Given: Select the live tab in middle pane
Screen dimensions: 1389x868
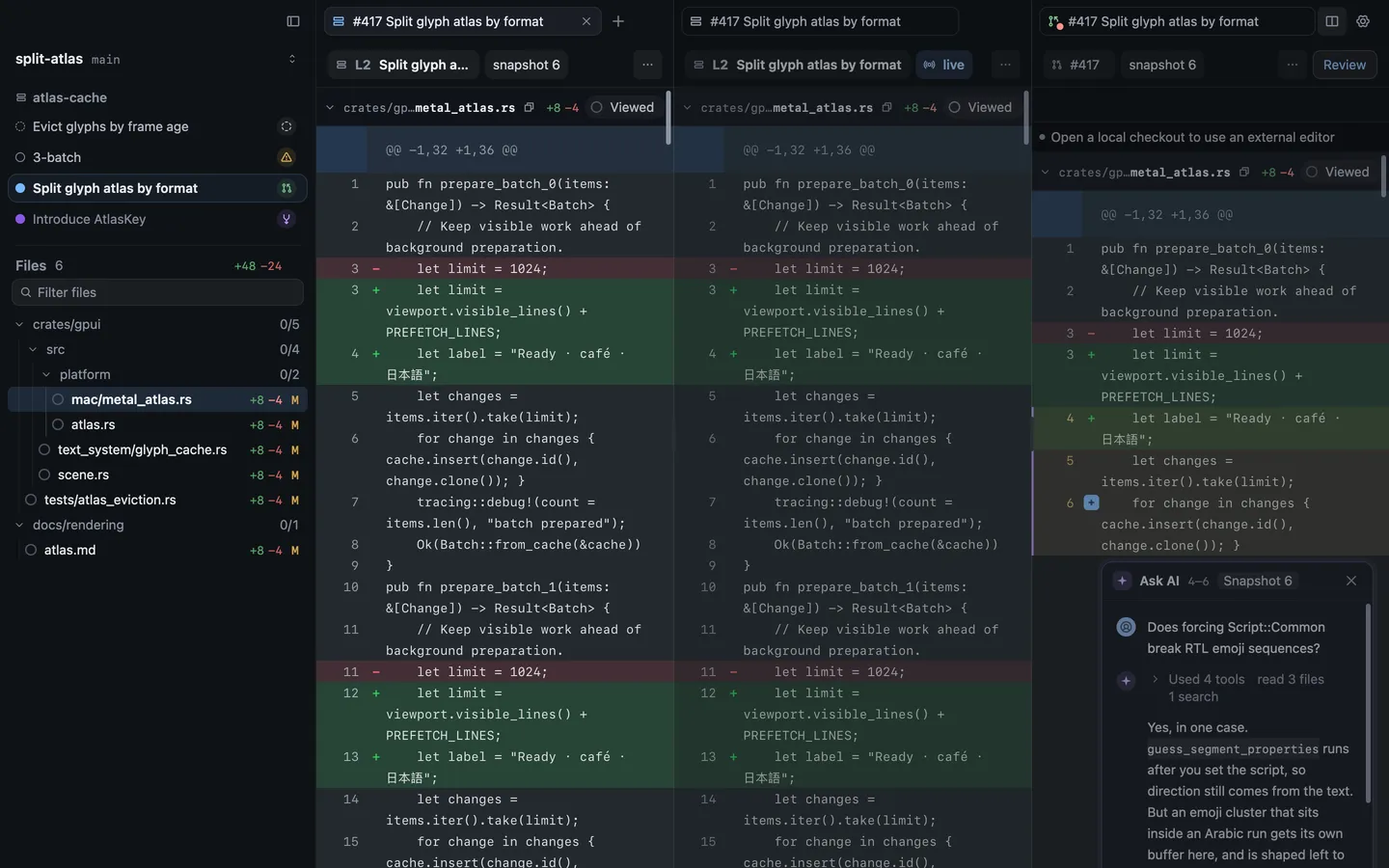Looking at the screenshot, I should [943, 65].
